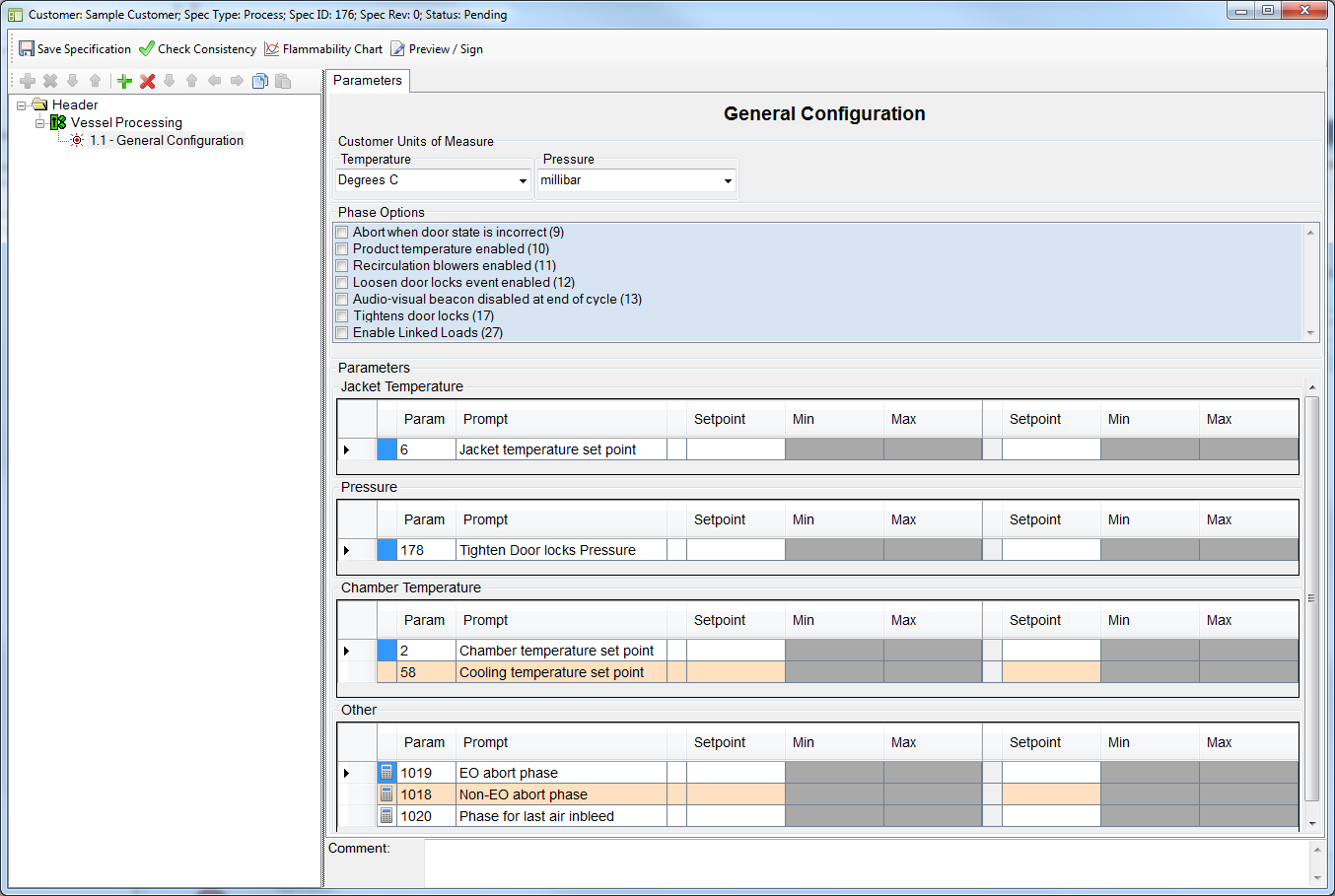Run Check Consistency from the toolbar
Image resolution: width=1335 pixels, height=896 pixels.
pyautogui.click(x=197, y=49)
